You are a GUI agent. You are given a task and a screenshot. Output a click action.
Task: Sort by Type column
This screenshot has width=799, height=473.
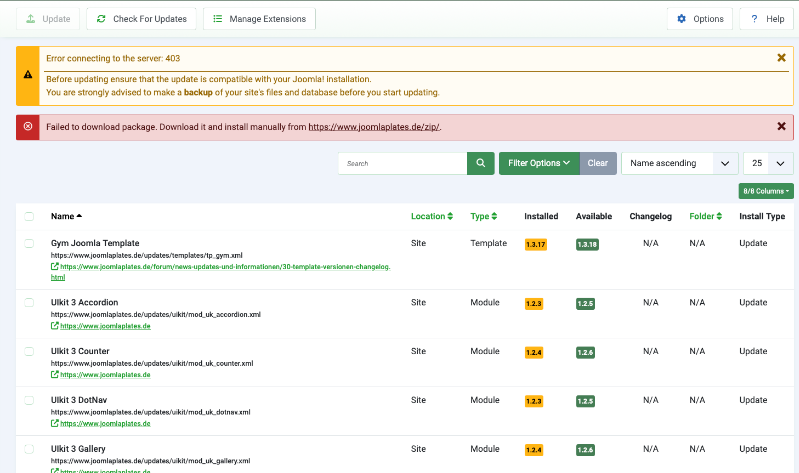(484, 216)
